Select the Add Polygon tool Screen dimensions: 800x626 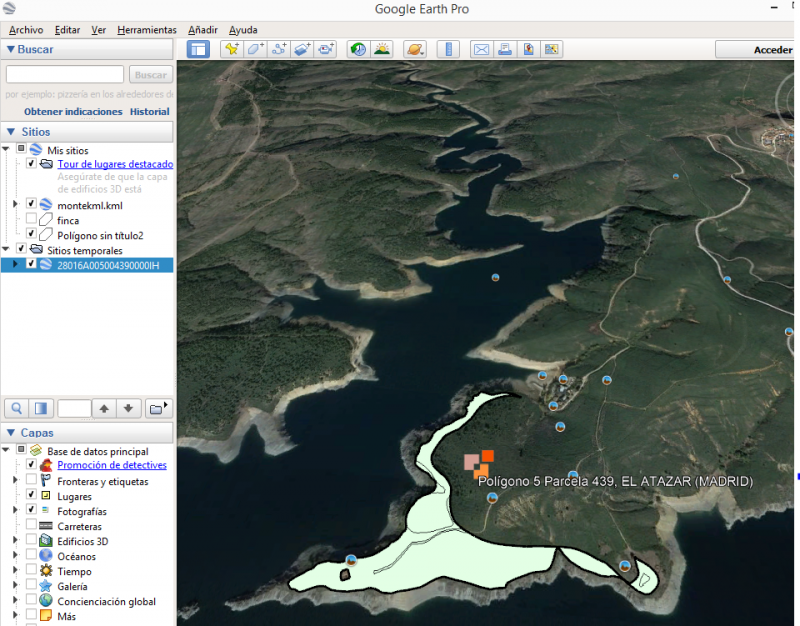point(256,49)
